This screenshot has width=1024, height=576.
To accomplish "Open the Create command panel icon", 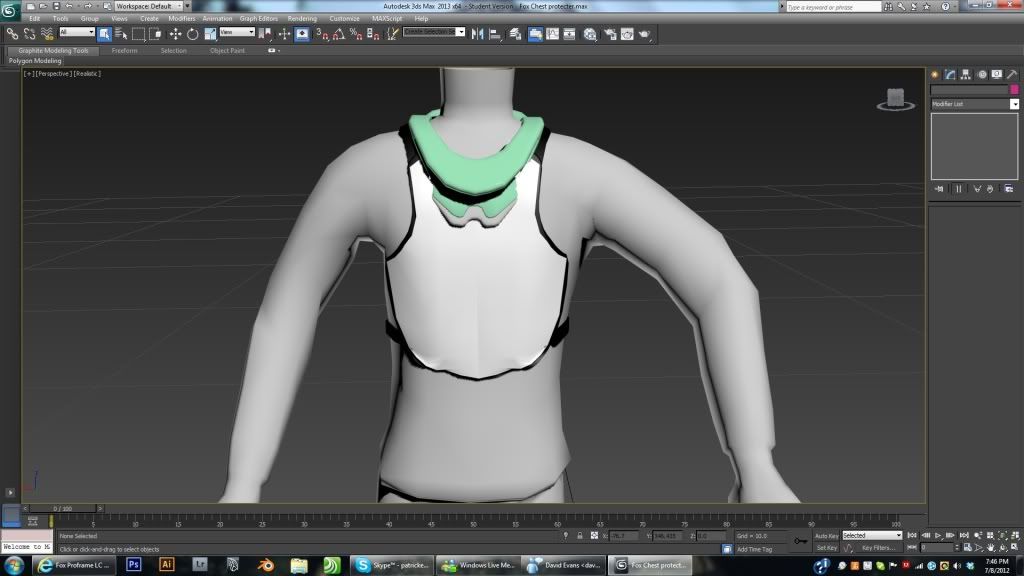I will tap(935, 74).
